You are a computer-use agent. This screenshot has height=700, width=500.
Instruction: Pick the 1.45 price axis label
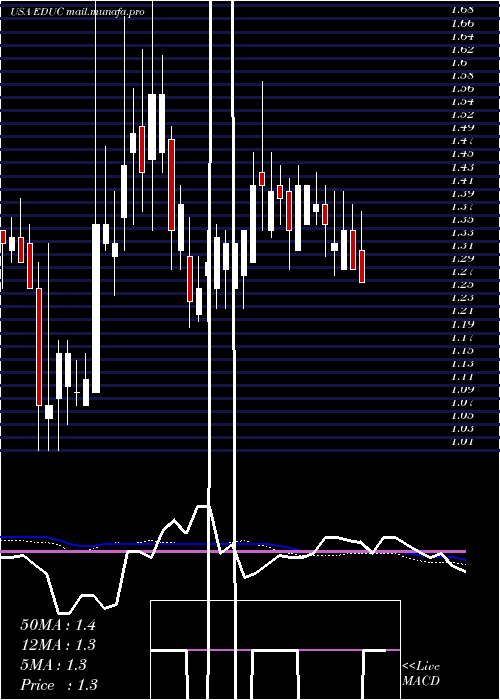click(462, 154)
